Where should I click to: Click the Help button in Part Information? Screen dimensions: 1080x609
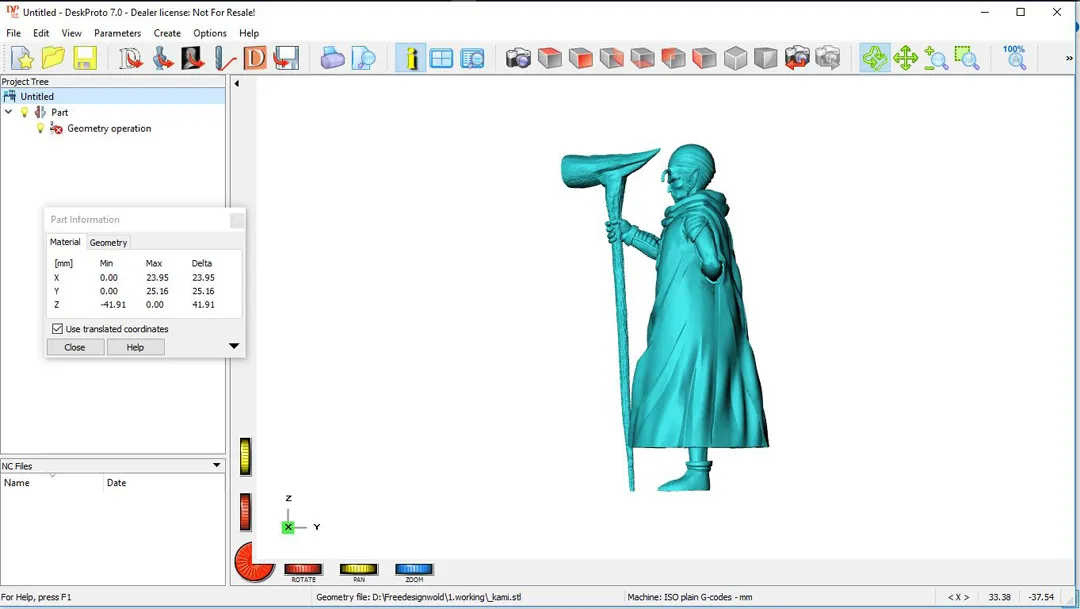(x=135, y=347)
